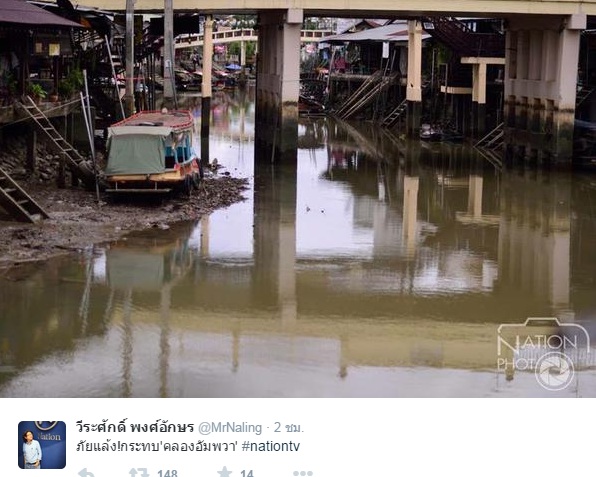Click the 2 ชม. timestamp of the tweet

(x=289, y=428)
